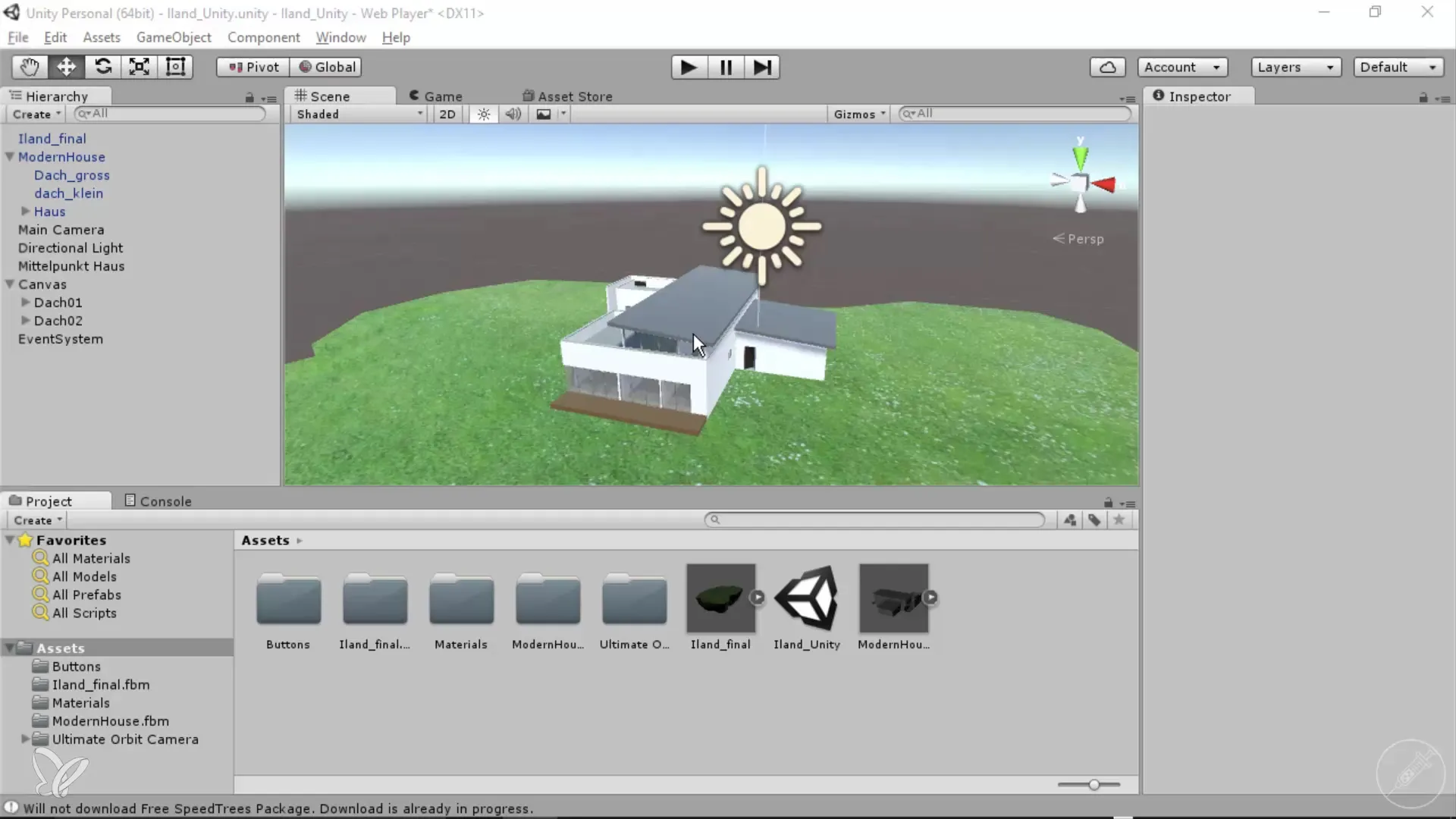Select the Rotate tool
This screenshot has height=819, width=1456.
(102, 67)
